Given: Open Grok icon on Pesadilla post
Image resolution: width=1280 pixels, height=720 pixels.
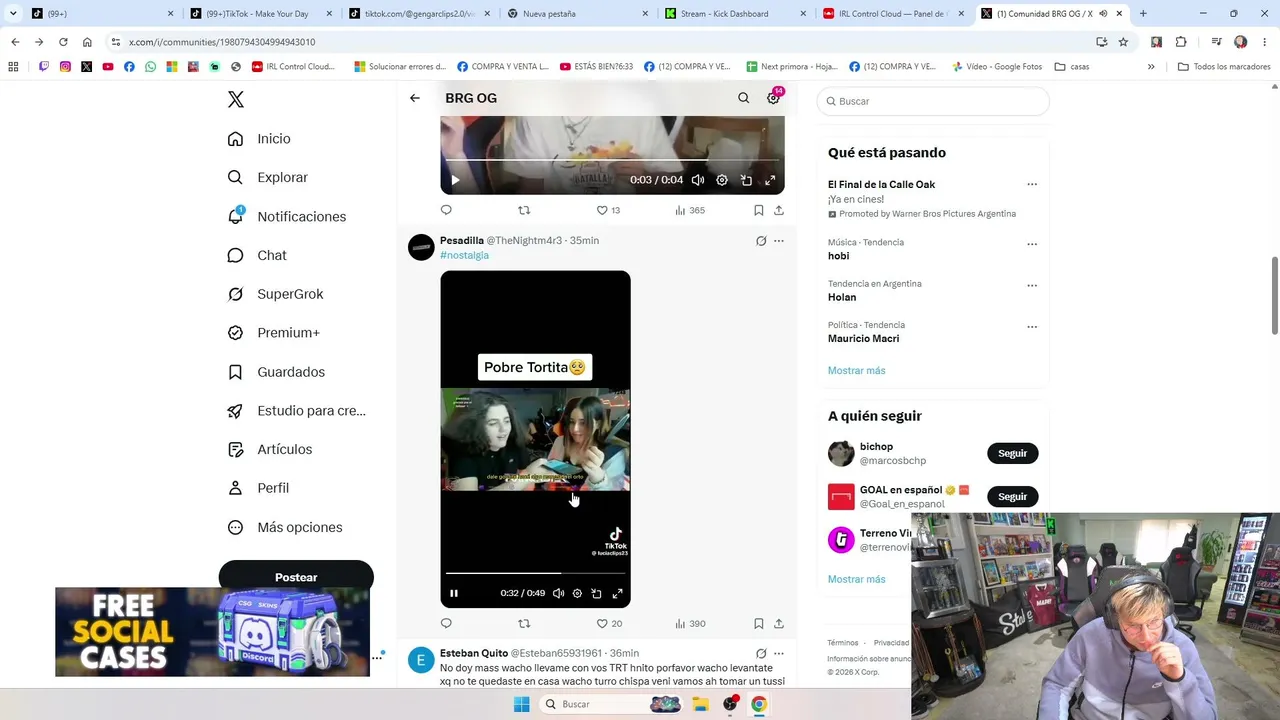Looking at the screenshot, I should (x=761, y=241).
